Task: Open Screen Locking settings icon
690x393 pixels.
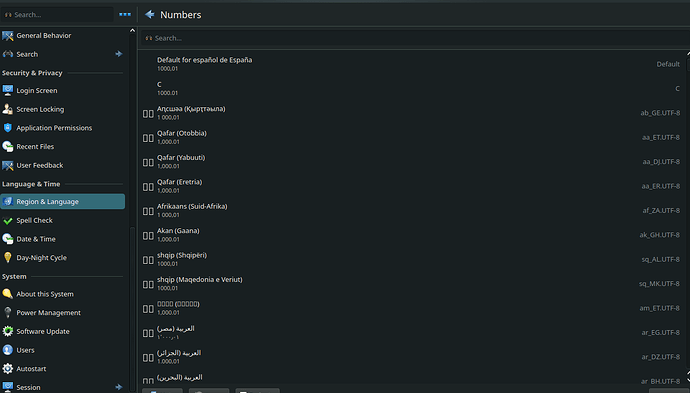Action: 7,109
